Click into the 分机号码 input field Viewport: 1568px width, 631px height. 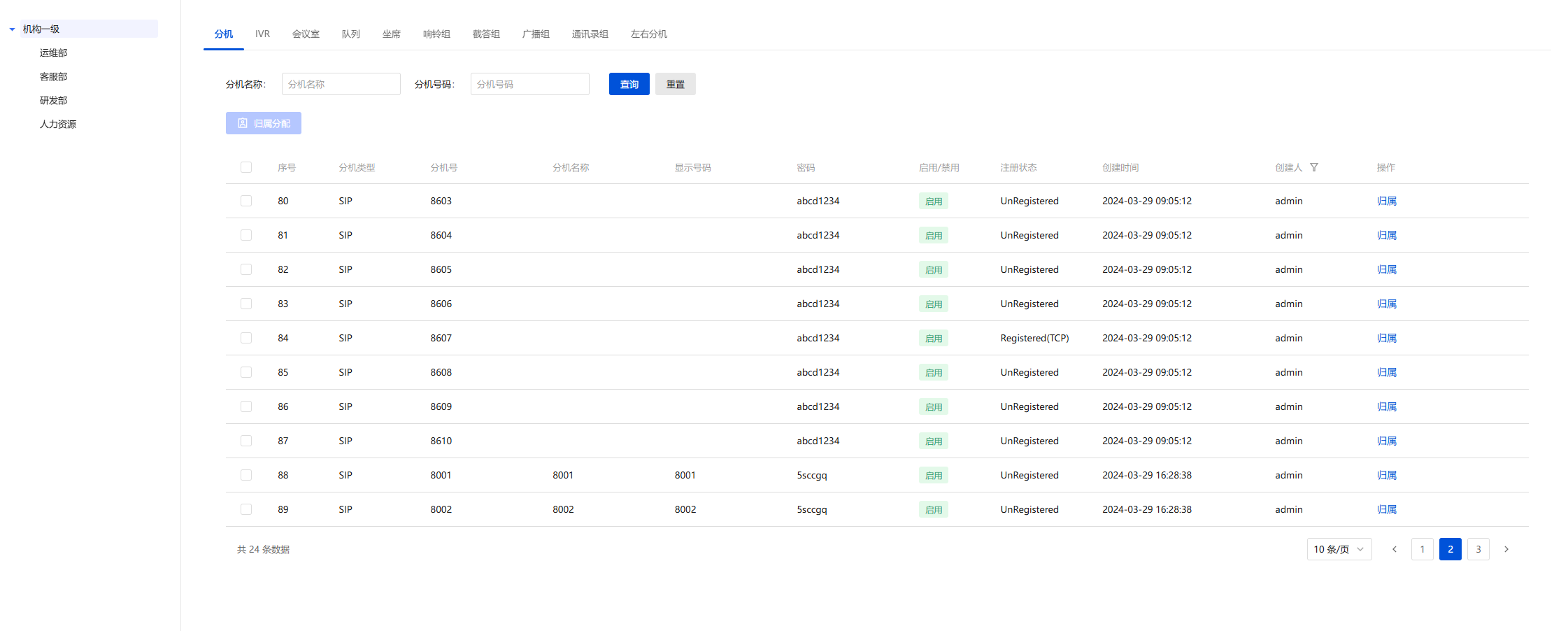click(x=529, y=84)
